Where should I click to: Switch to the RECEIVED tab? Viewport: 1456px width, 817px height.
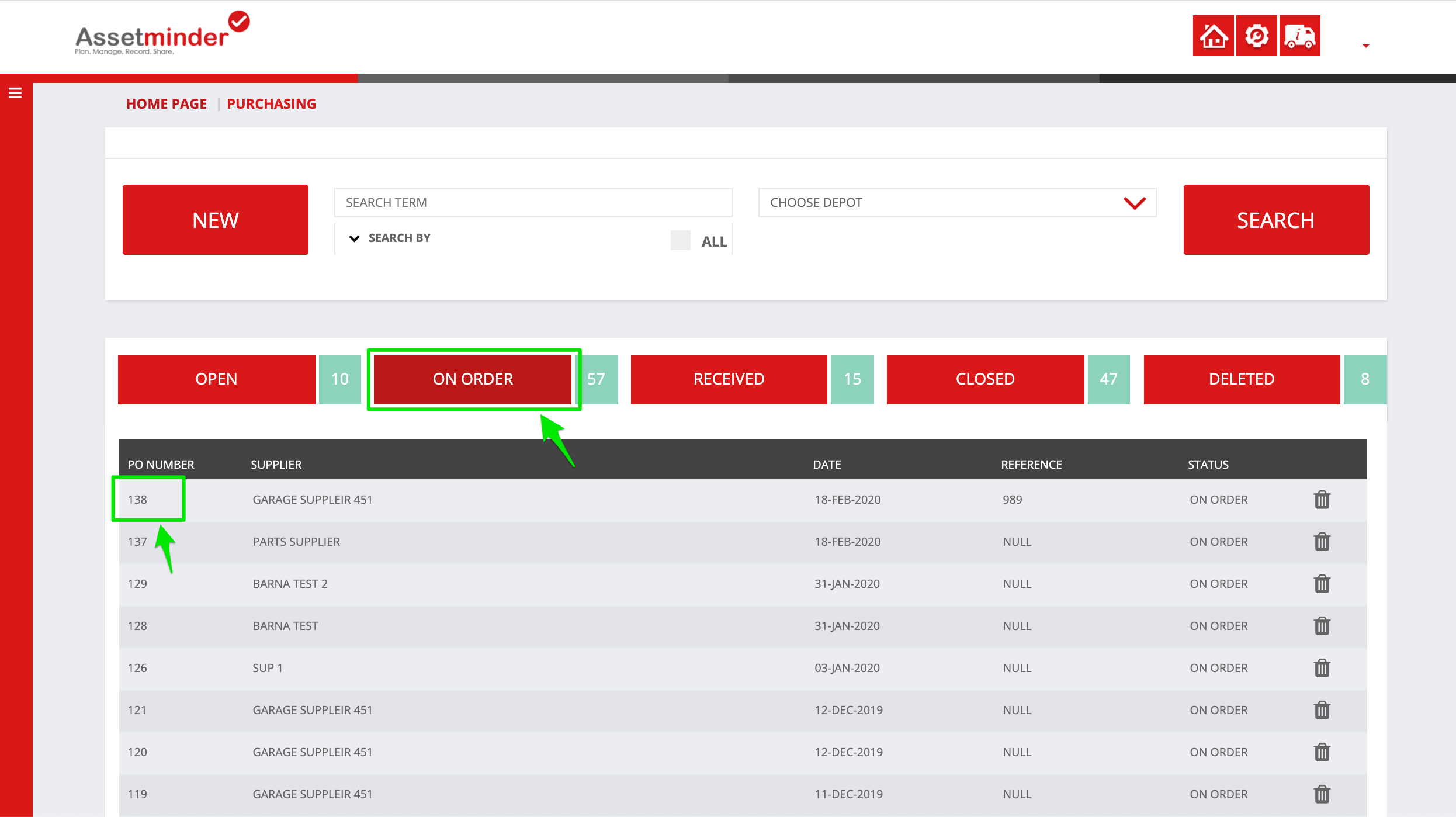pyautogui.click(x=729, y=379)
